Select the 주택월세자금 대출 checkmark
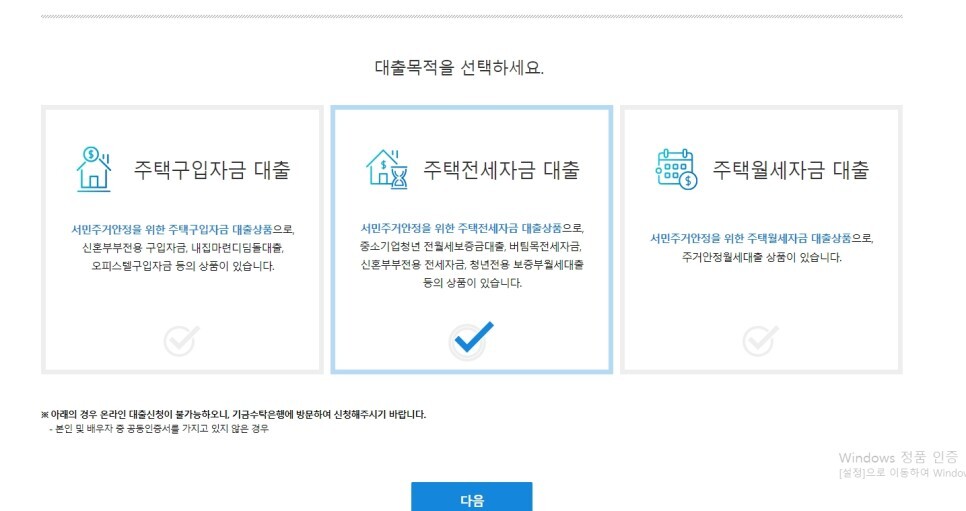 pos(761,340)
